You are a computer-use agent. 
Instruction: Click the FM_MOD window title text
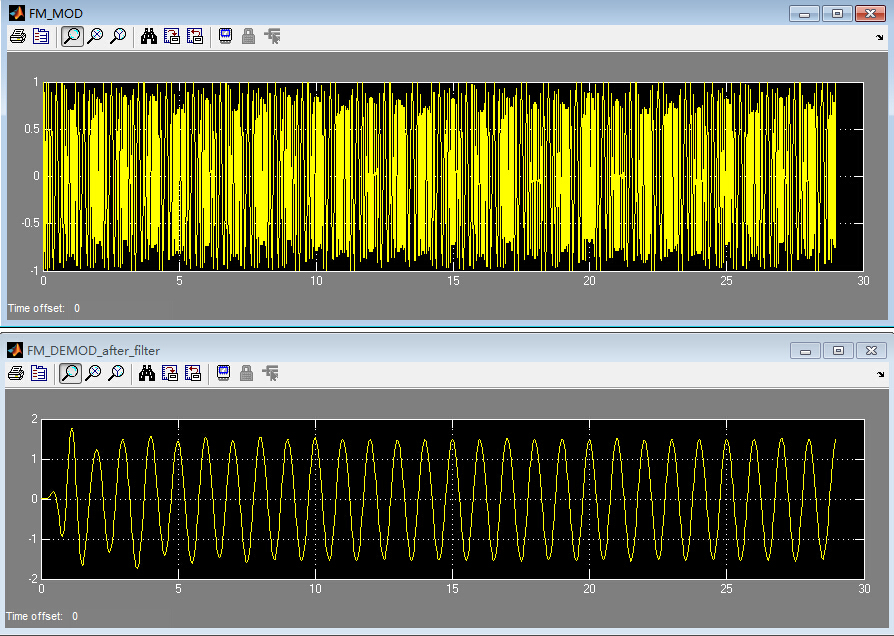point(55,14)
